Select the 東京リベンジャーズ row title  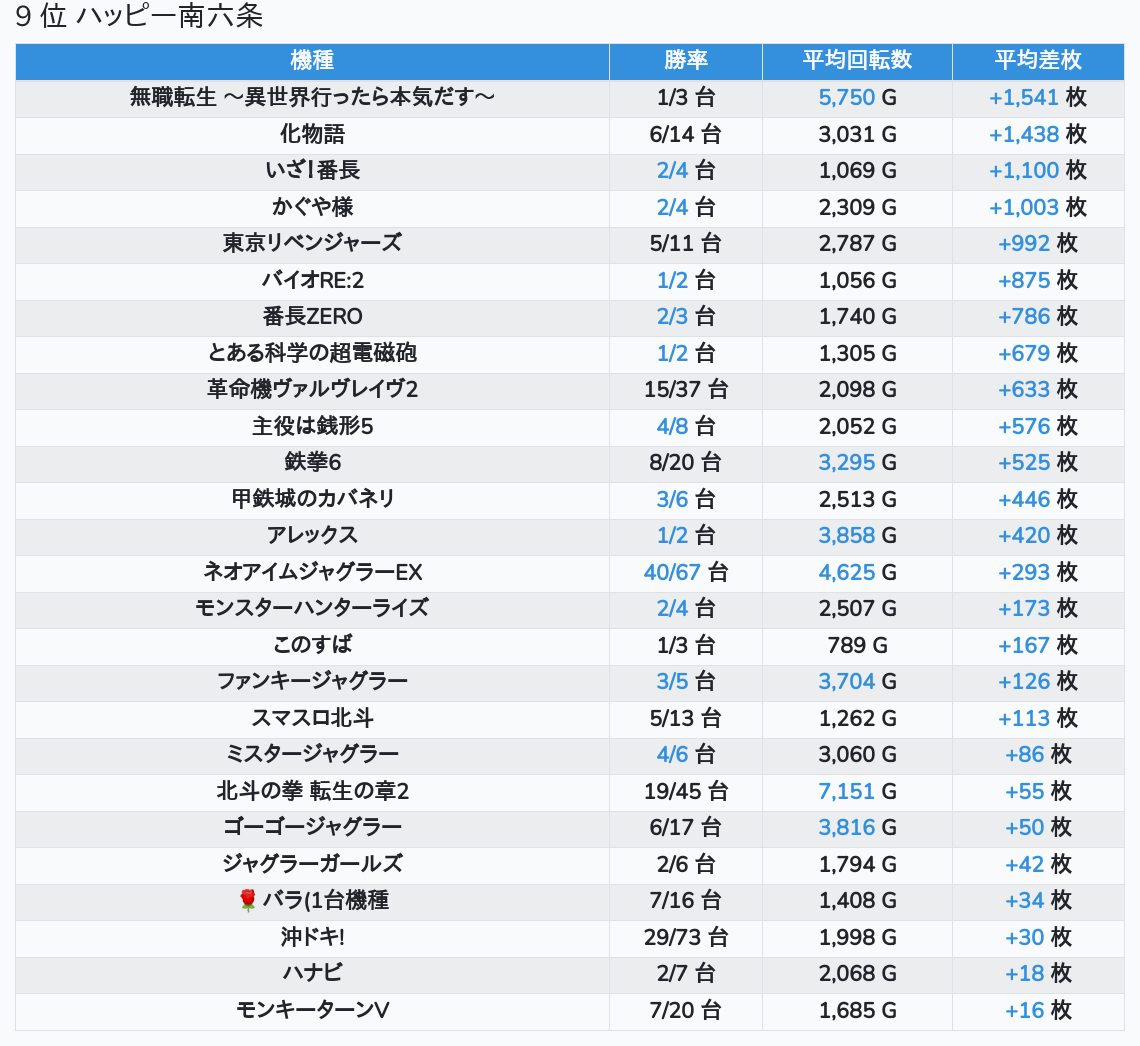pyautogui.click(x=312, y=243)
